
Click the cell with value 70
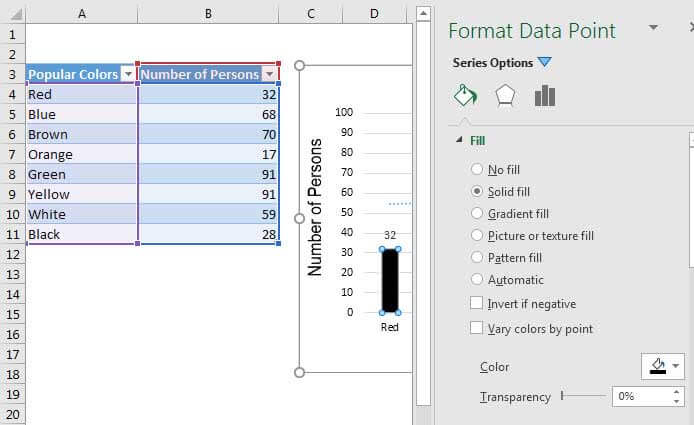click(x=208, y=134)
